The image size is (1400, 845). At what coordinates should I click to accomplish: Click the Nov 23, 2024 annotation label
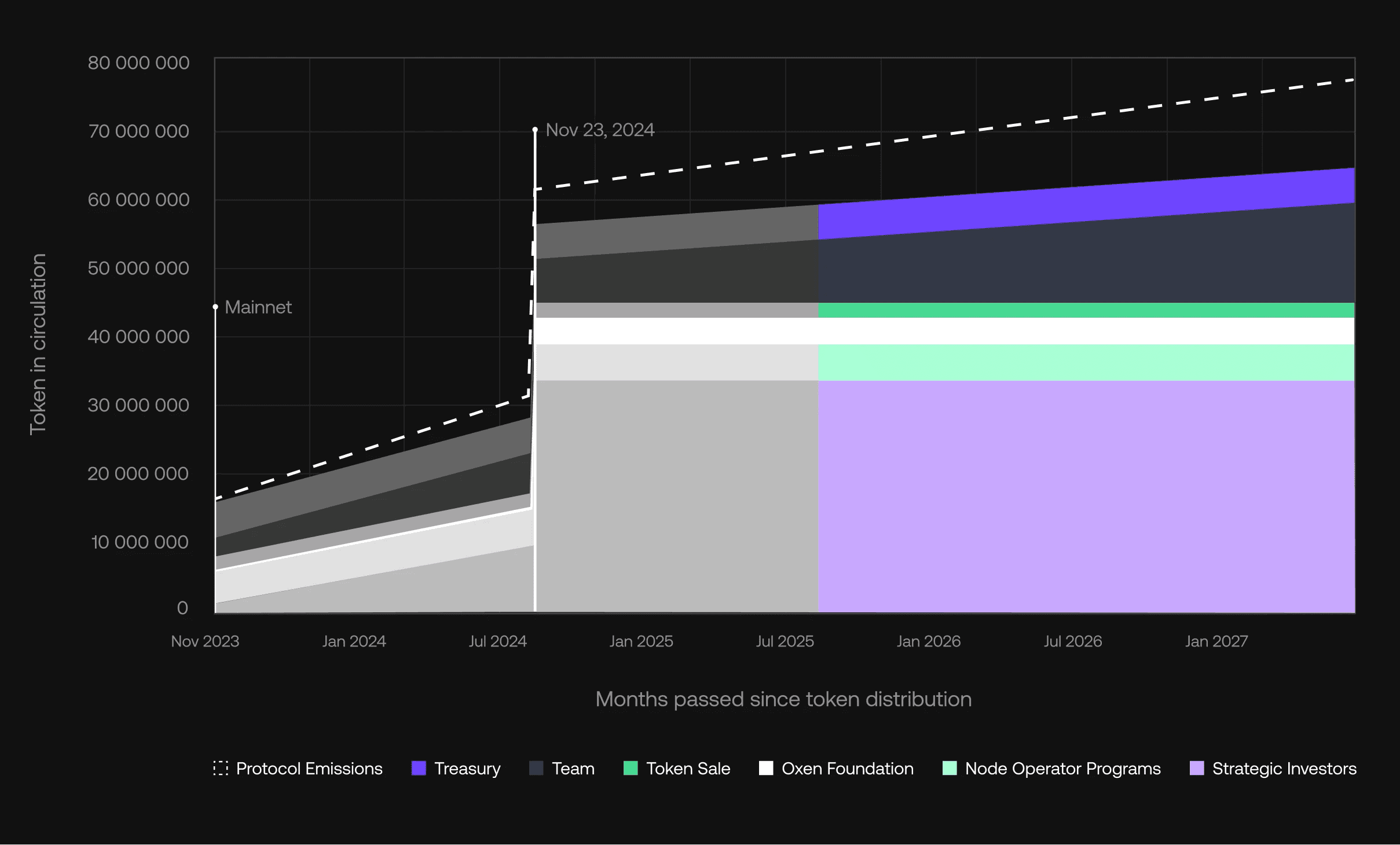[600, 130]
